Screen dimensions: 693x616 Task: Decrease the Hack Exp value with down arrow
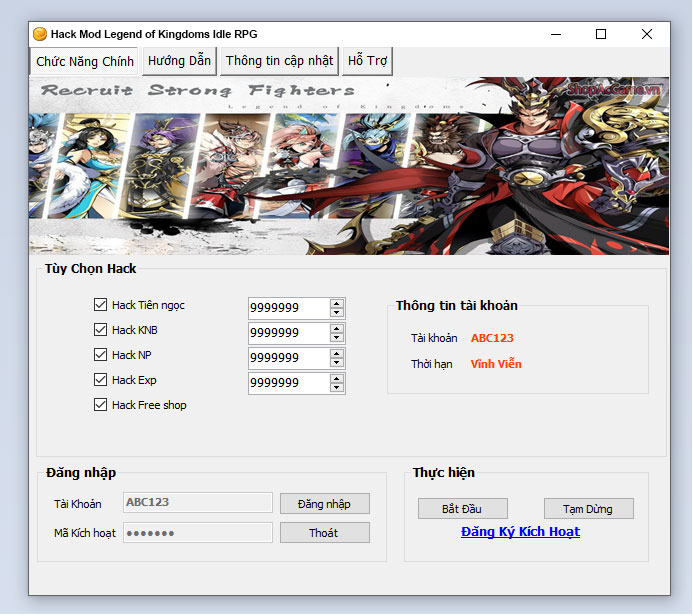click(x=337, y=388)
